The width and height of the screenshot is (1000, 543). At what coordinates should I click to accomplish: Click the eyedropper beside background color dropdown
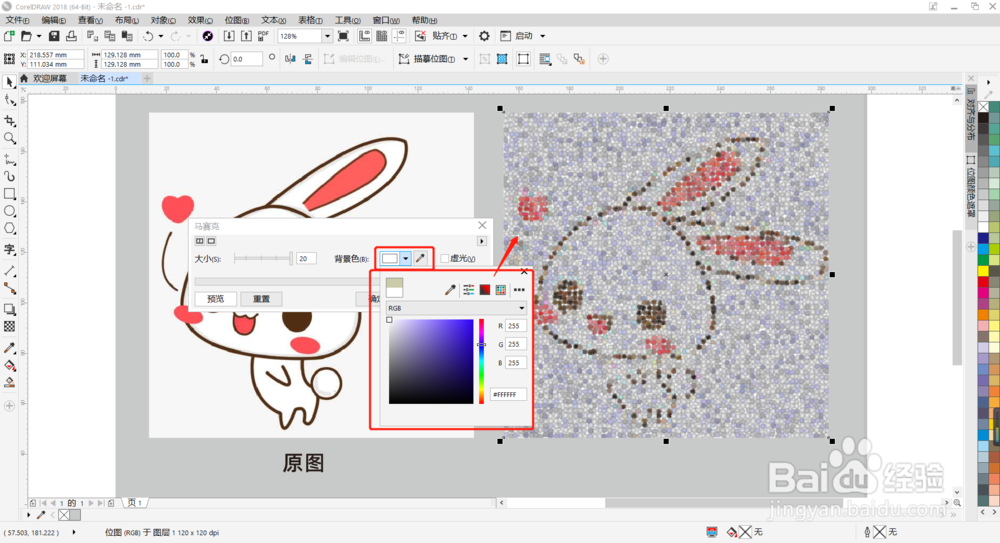420,258
